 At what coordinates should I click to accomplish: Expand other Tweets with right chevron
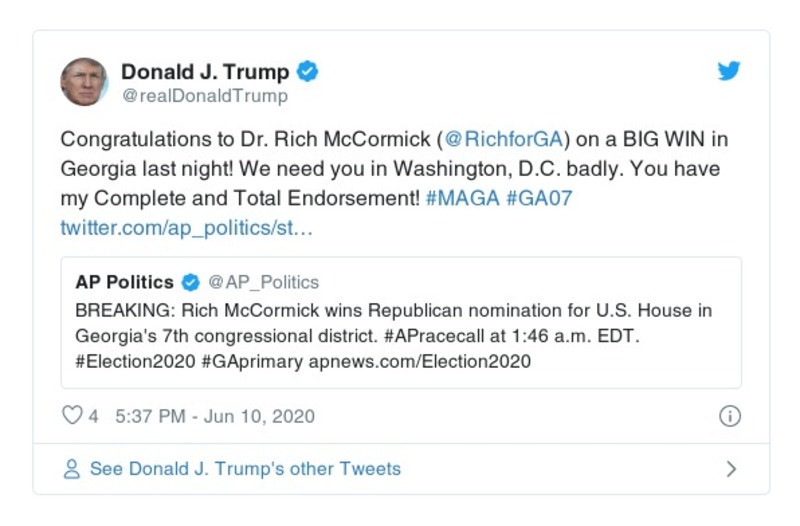731,468
